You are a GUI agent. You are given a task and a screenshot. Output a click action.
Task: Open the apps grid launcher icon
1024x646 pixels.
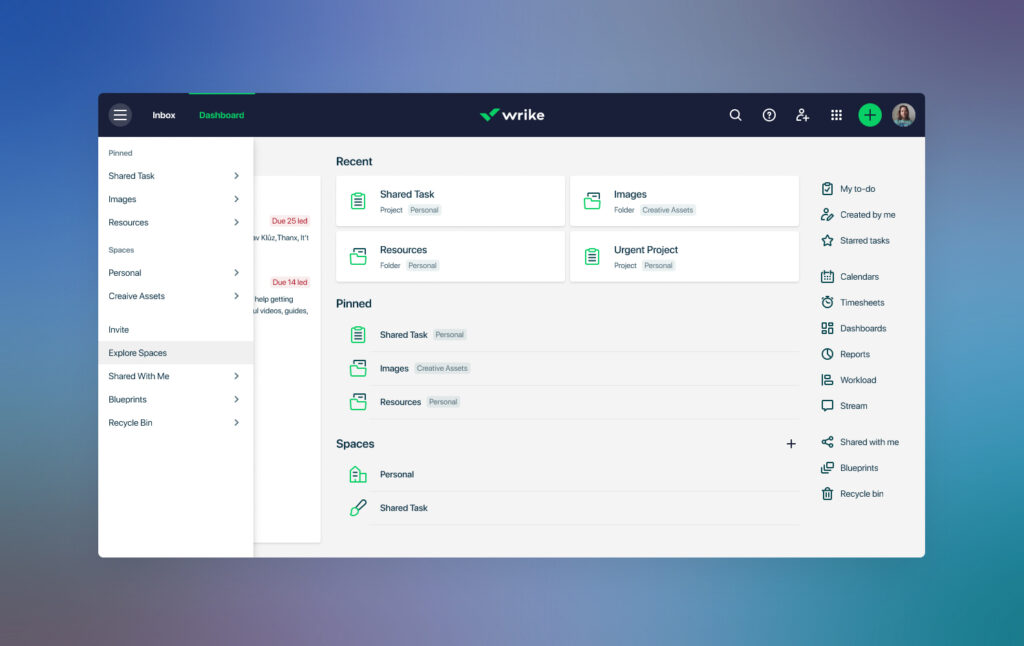pyautogui.click(x=836, y=115)
